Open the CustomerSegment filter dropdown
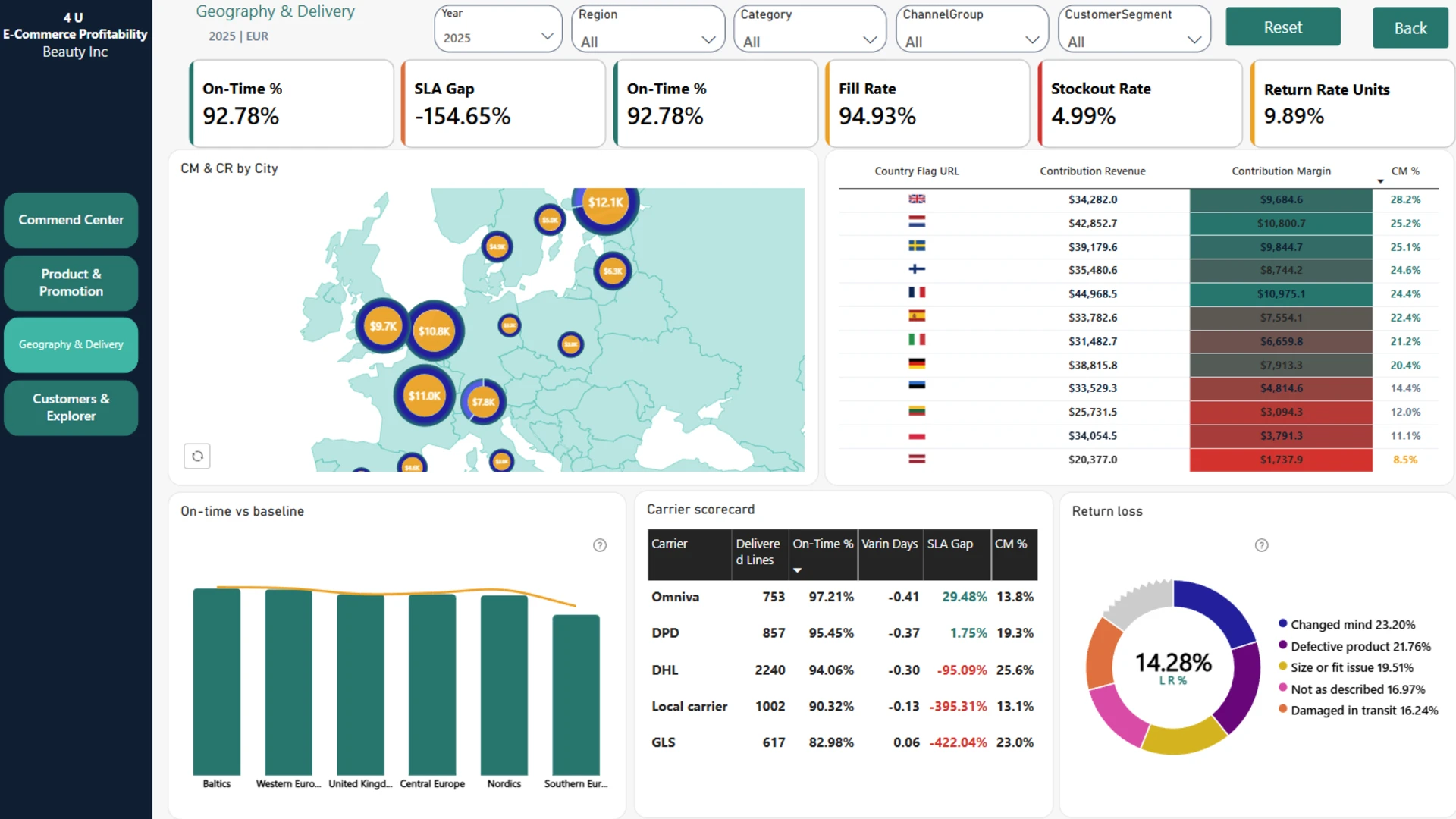The image size is (1456, 819). coord(1134,29)
